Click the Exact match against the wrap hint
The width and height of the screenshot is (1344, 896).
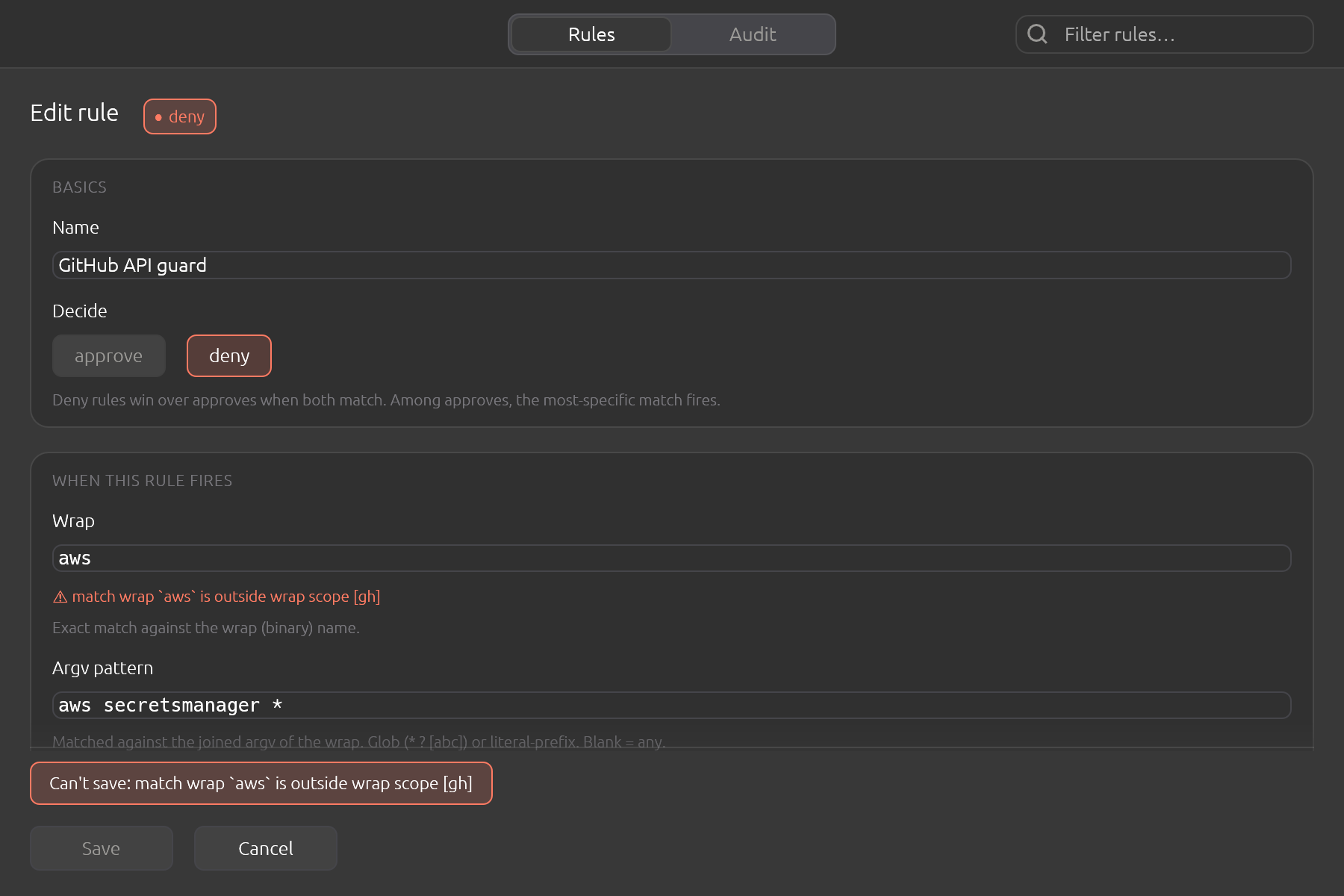pos(206,628)
